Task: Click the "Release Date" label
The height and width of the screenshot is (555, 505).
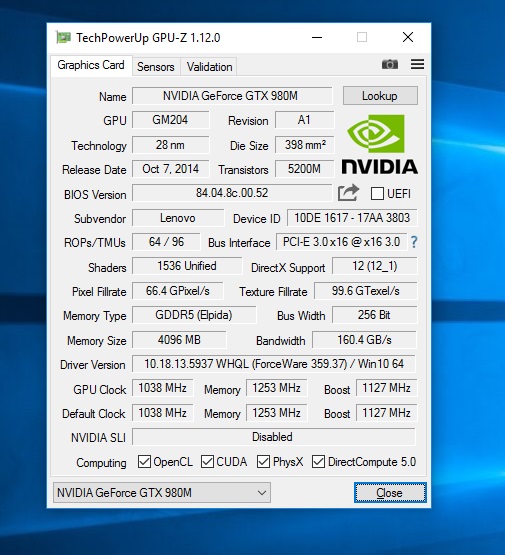Action: (94, 170)
